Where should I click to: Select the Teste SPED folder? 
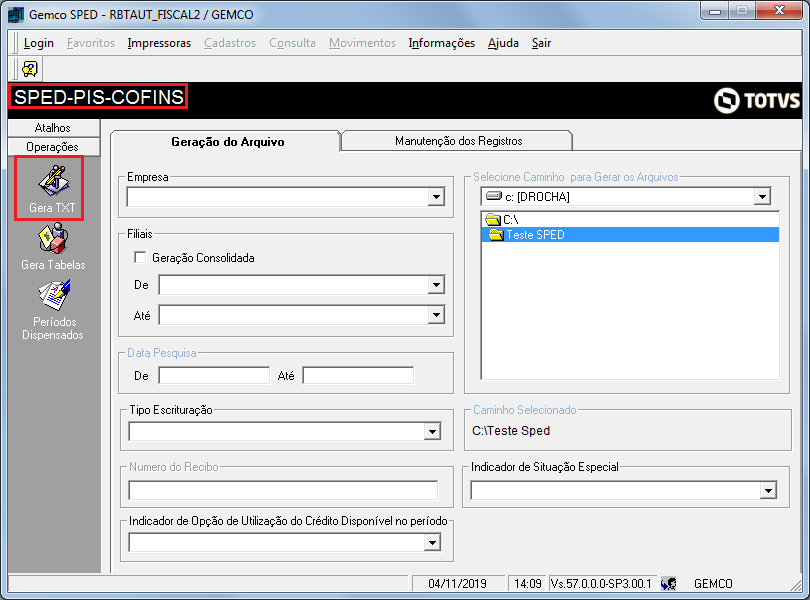click(x=630, y=235)
